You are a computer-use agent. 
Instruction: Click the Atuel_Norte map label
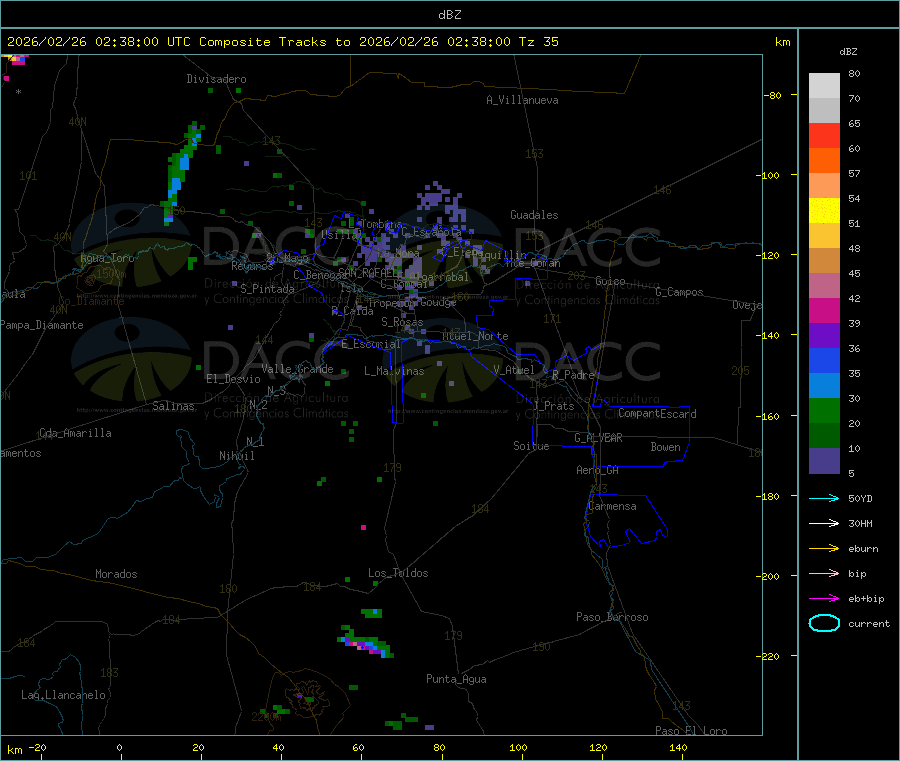(475, 336)
